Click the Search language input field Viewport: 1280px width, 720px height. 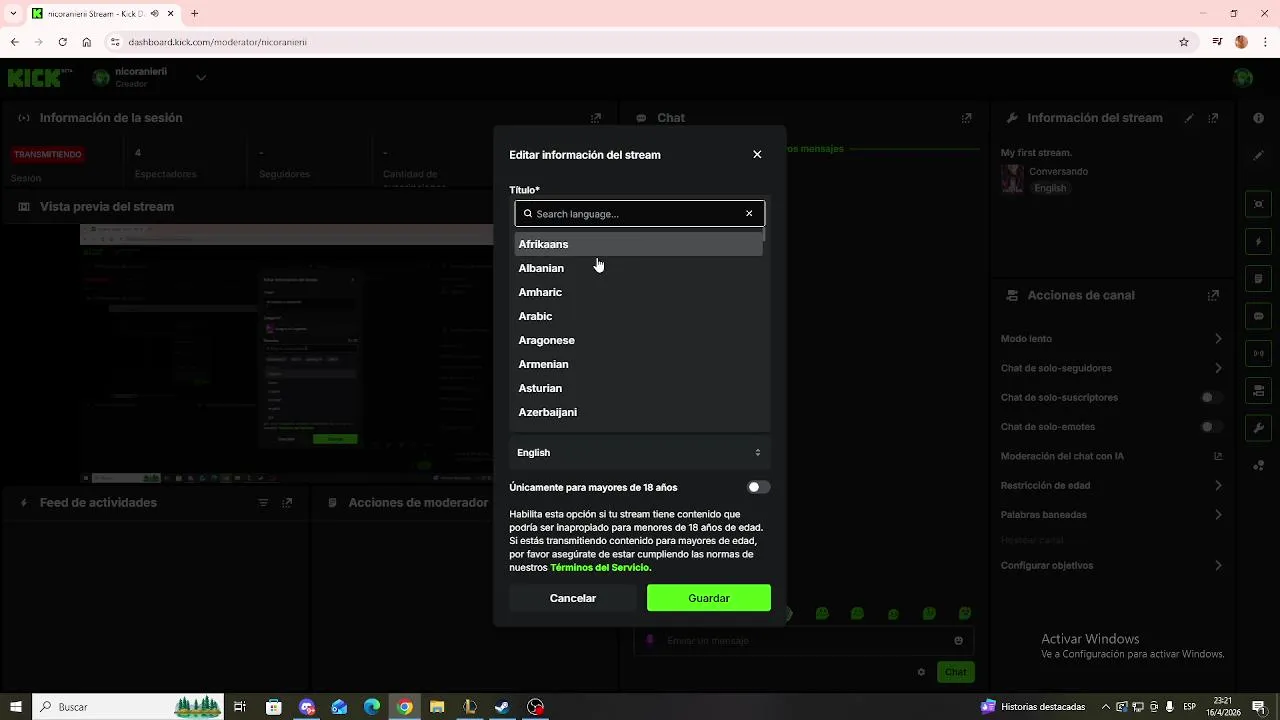640,214
